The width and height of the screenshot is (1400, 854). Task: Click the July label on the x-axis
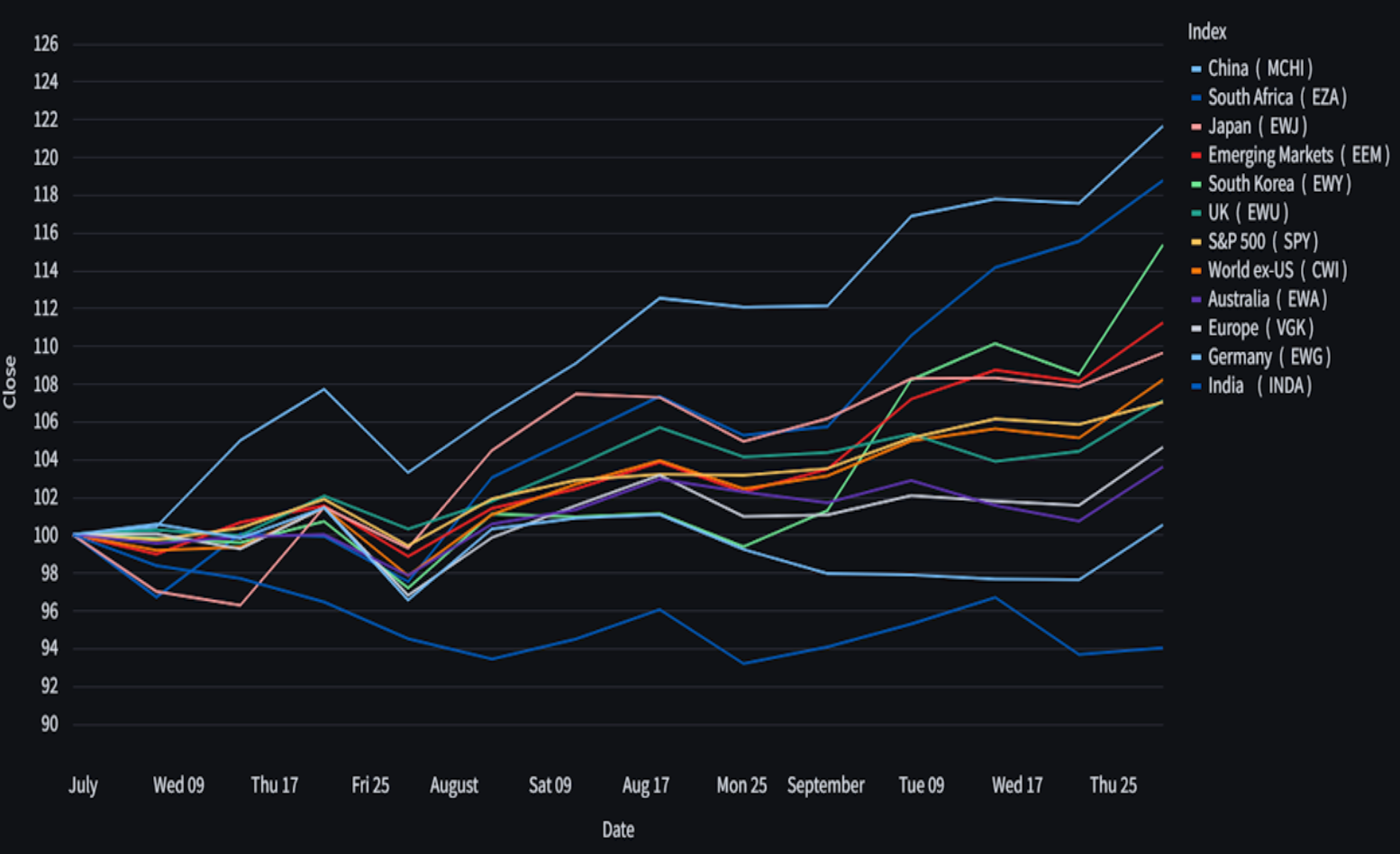83,786
